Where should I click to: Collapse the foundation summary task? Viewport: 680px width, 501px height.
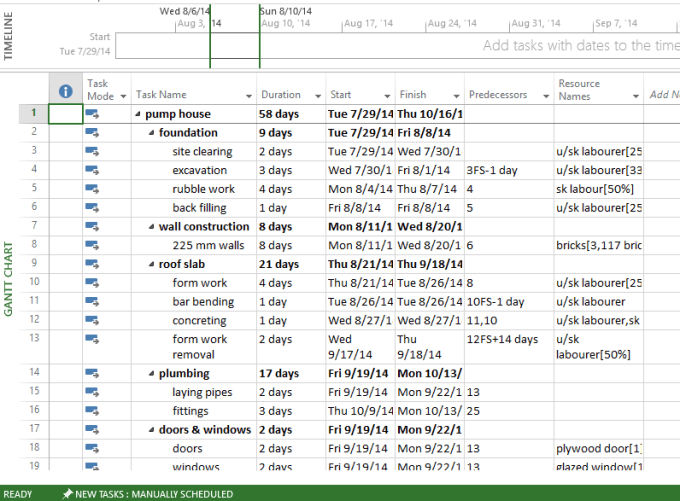click(x=151, y=133)
